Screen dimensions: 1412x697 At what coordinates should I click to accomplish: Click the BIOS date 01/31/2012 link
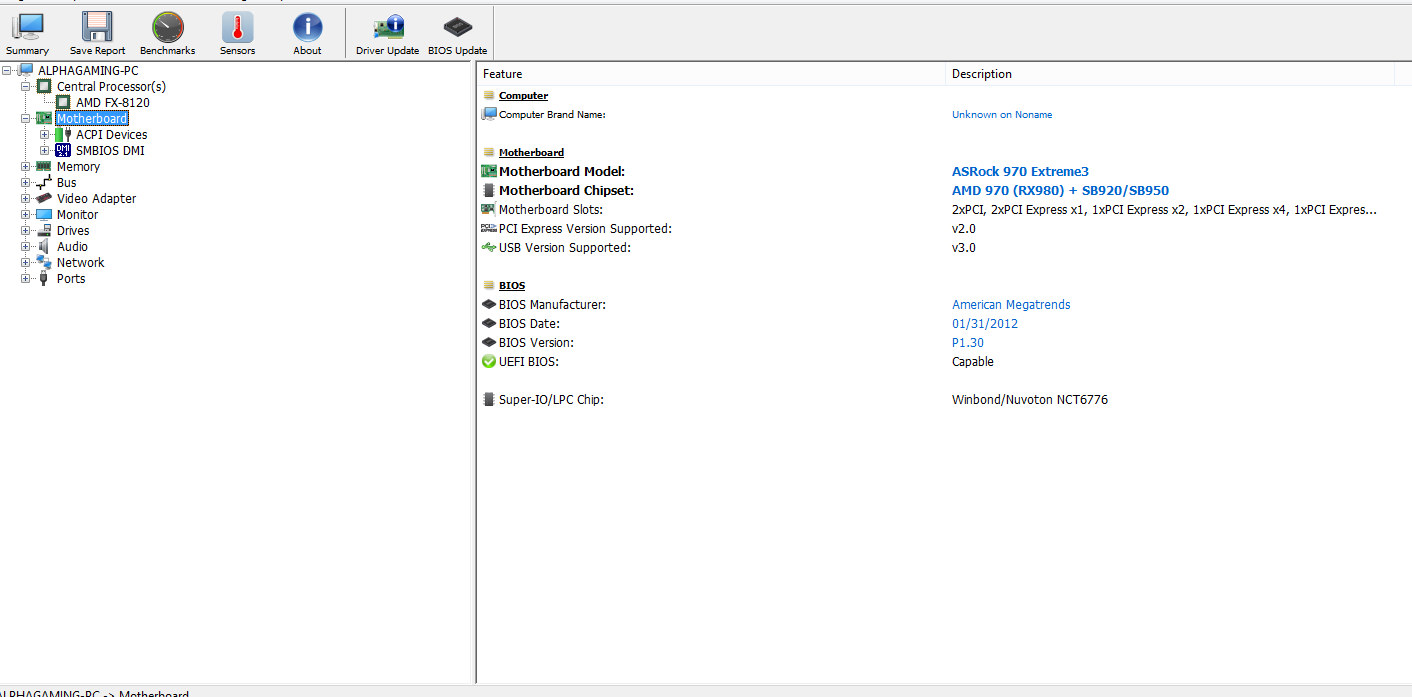click(985, 323)
